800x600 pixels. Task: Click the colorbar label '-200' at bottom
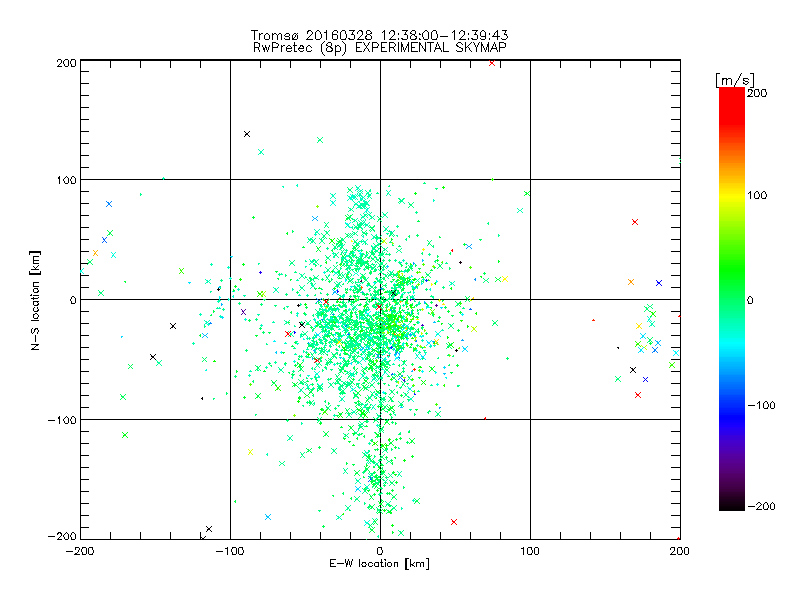[761, 506]
